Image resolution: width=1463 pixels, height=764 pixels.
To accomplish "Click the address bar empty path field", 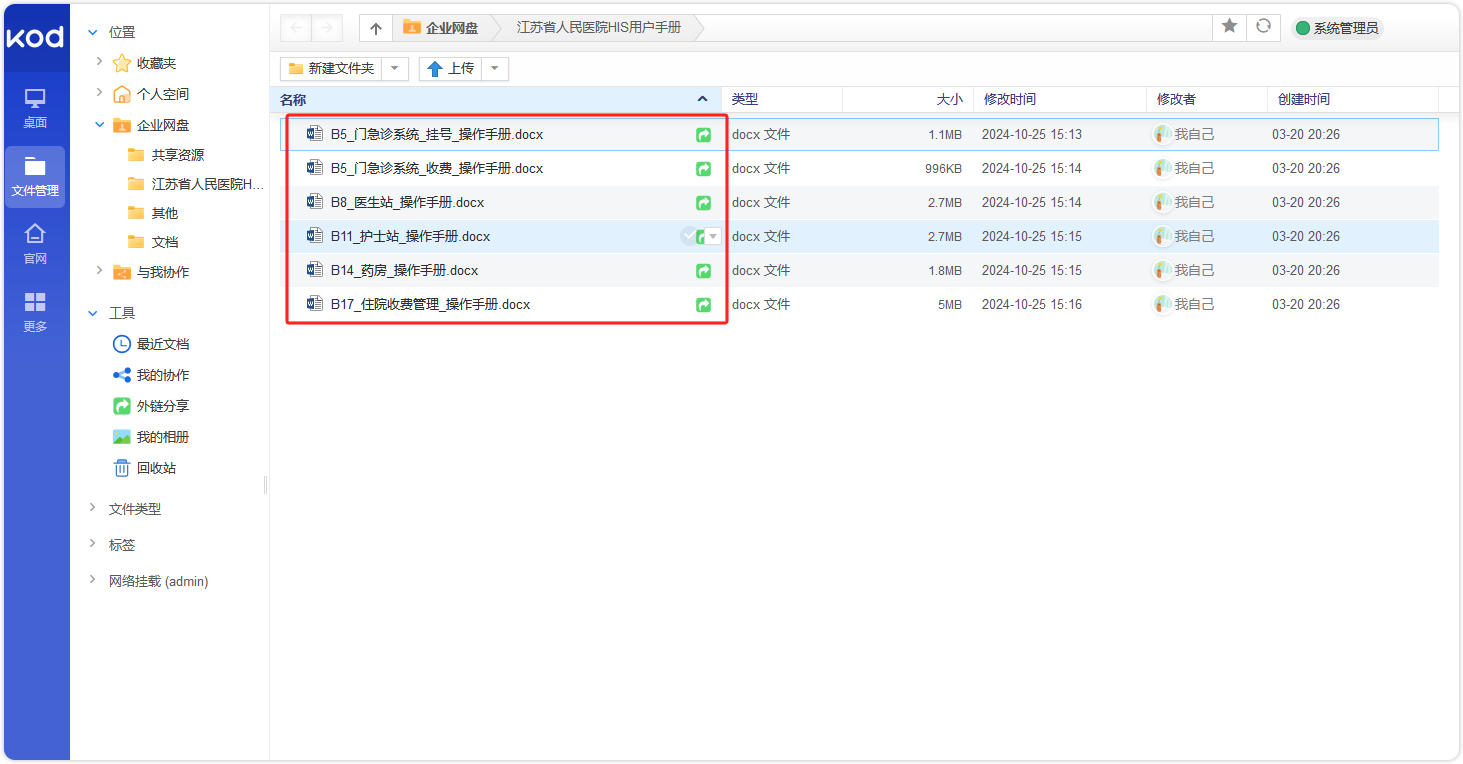I will tap(955, 28).
